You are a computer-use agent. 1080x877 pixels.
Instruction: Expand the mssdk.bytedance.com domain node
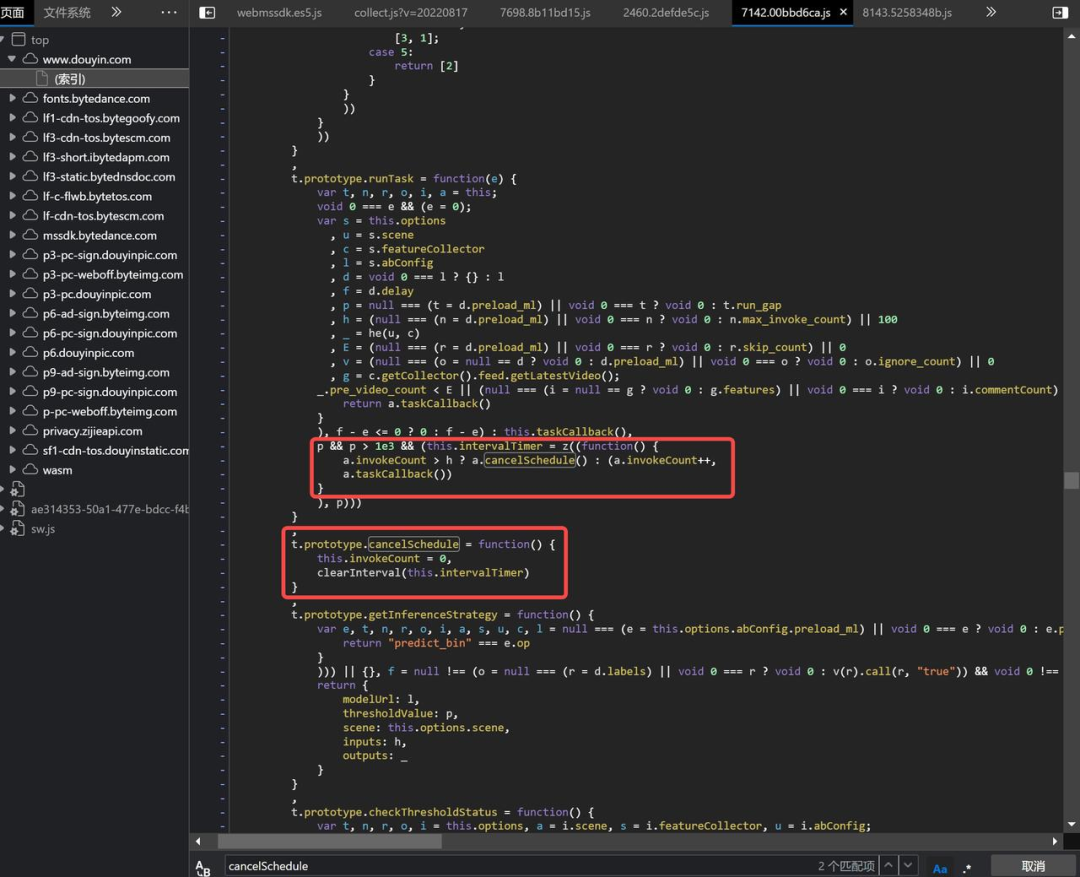(12, 235)
